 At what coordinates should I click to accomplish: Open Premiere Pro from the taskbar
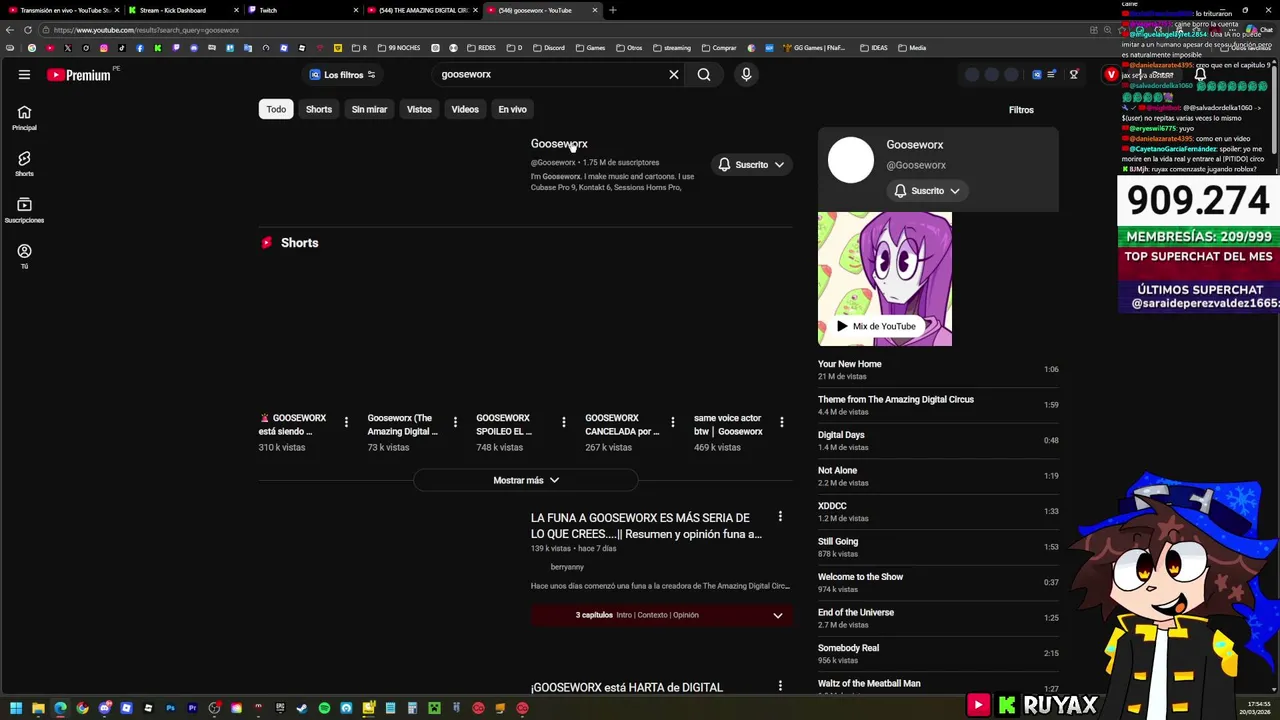[x=192, y=708]
